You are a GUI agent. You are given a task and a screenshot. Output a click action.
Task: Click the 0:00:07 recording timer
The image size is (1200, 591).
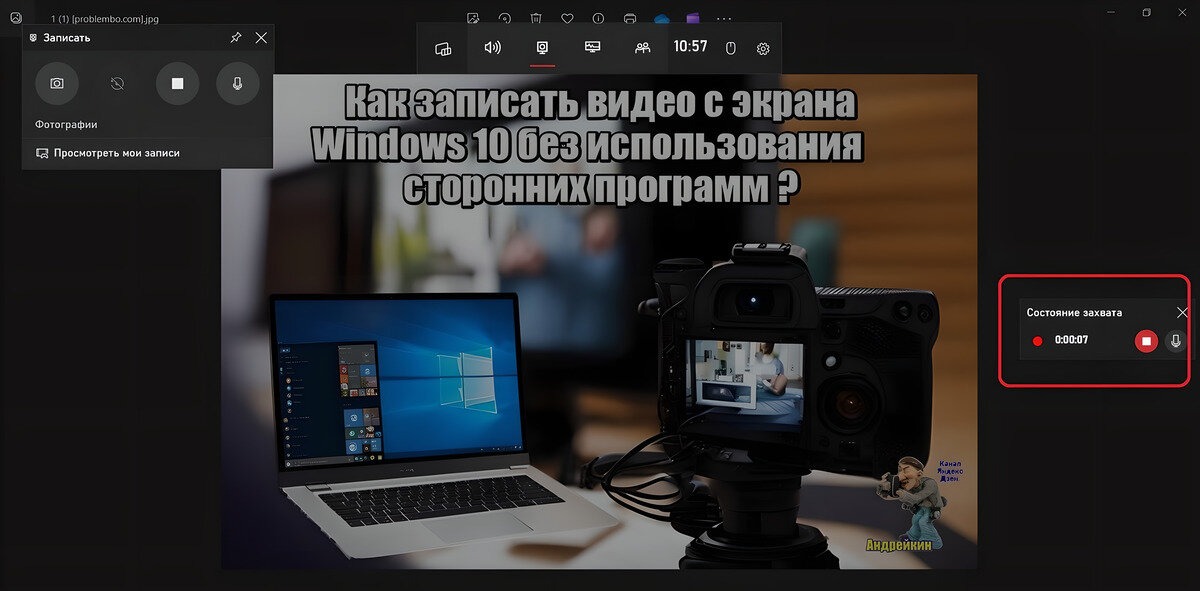coord(1071,341)
